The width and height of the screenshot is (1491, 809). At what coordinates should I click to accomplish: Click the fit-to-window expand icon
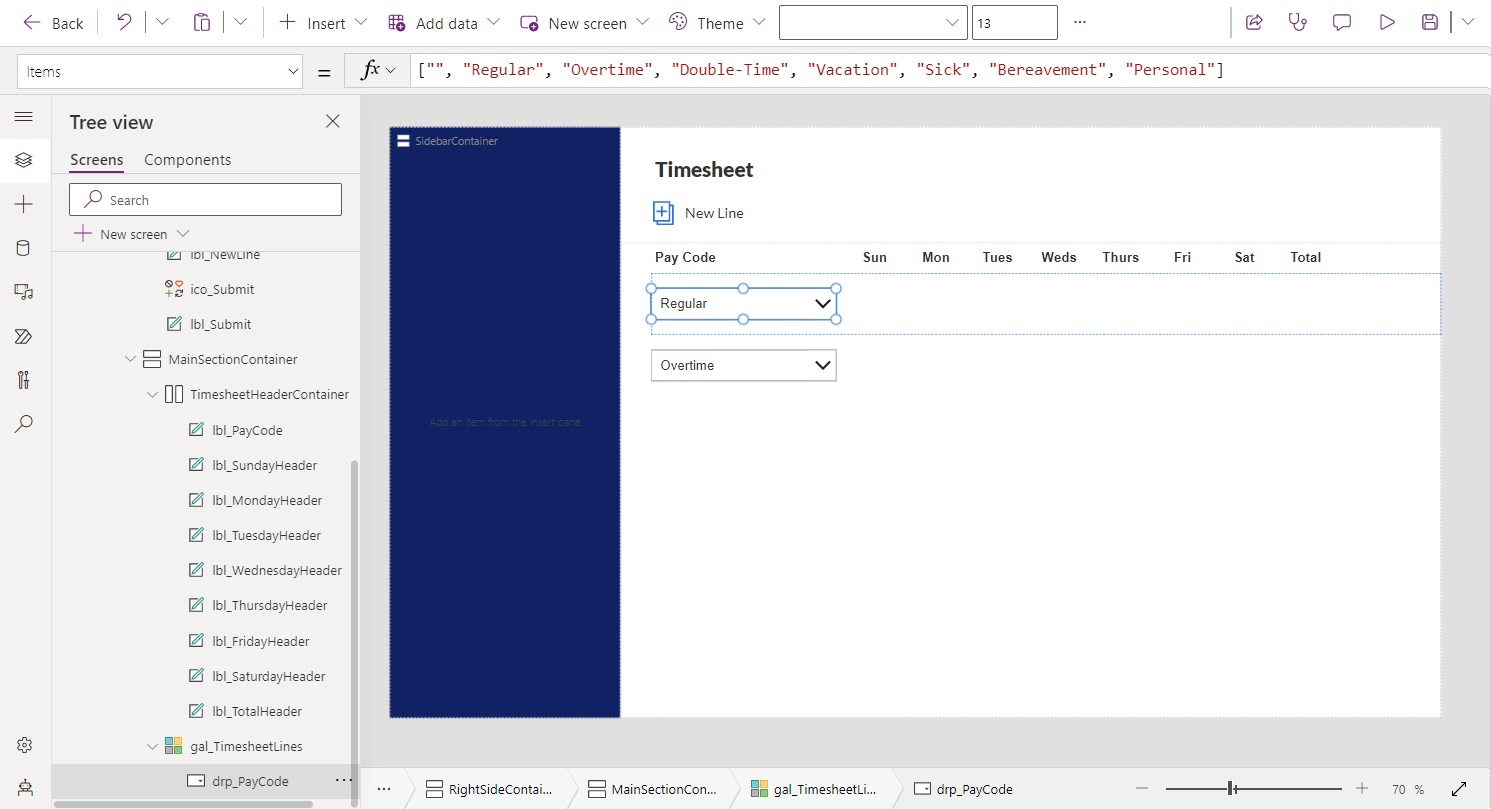[x=1458, y=789]
